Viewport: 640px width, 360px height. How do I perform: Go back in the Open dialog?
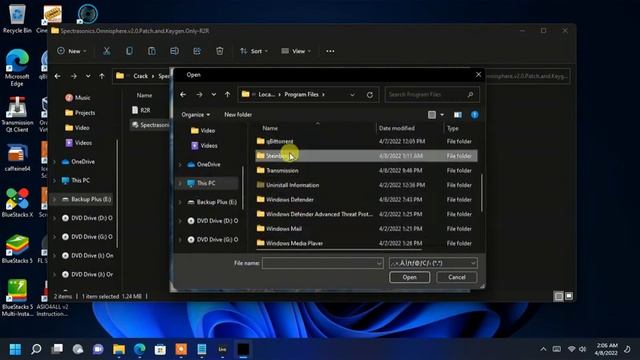(183, 95)
